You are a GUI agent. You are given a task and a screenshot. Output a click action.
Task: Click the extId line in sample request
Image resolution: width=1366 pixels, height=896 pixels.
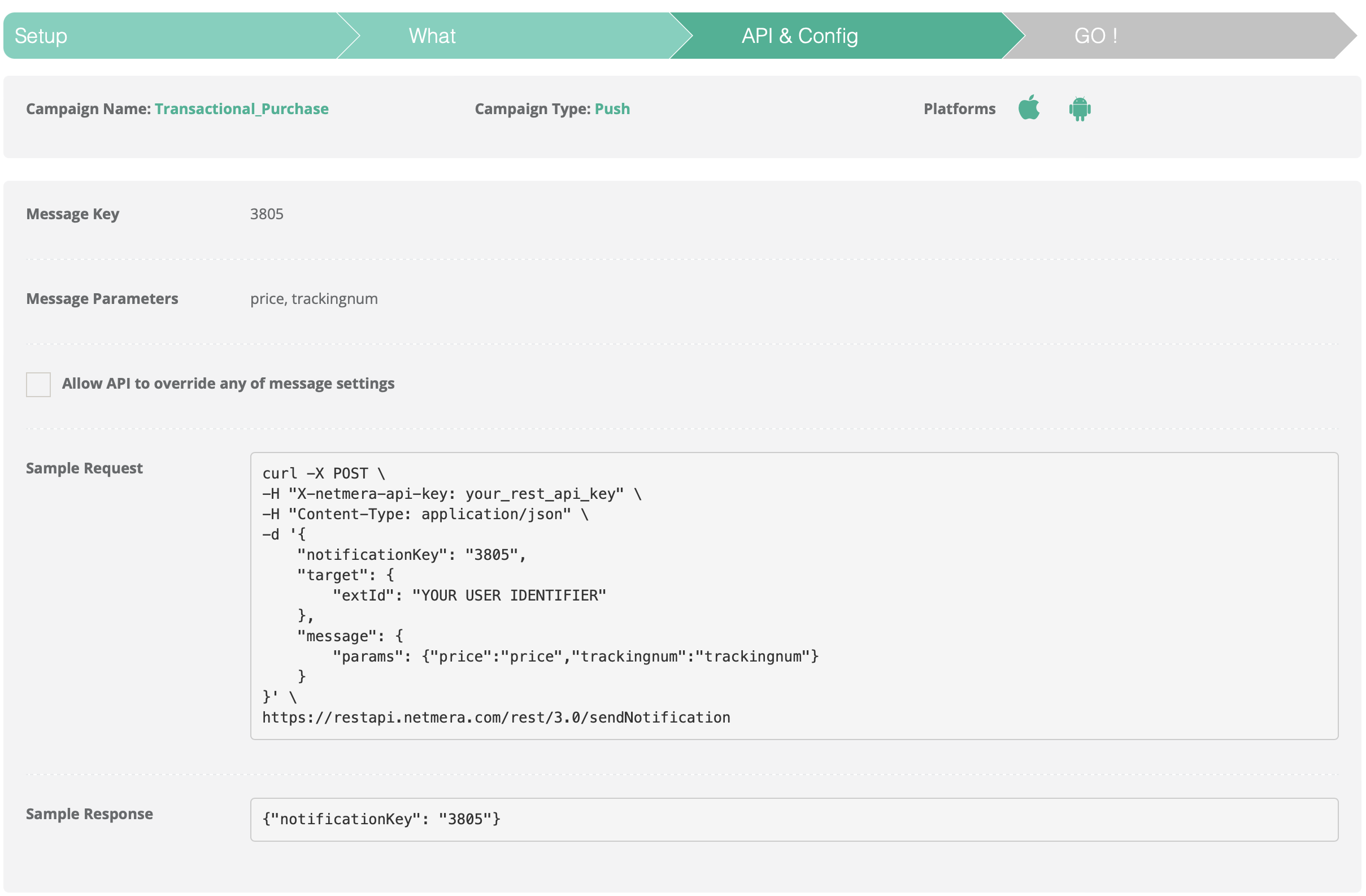pyautogui.click(x=469, y=595)
